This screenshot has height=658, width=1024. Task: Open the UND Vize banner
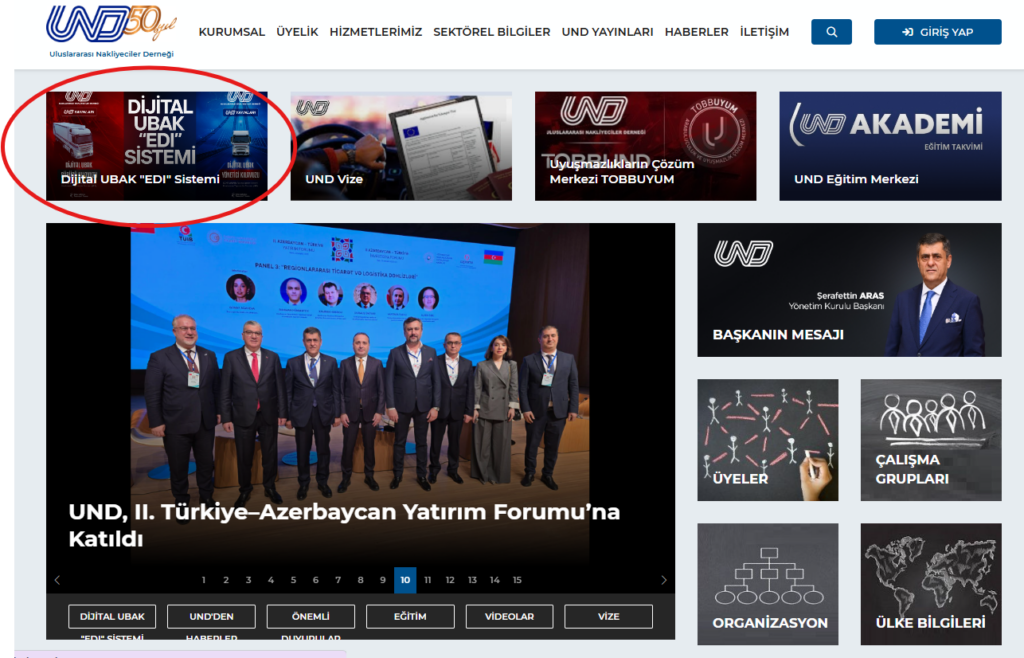(x=401, y=146)
